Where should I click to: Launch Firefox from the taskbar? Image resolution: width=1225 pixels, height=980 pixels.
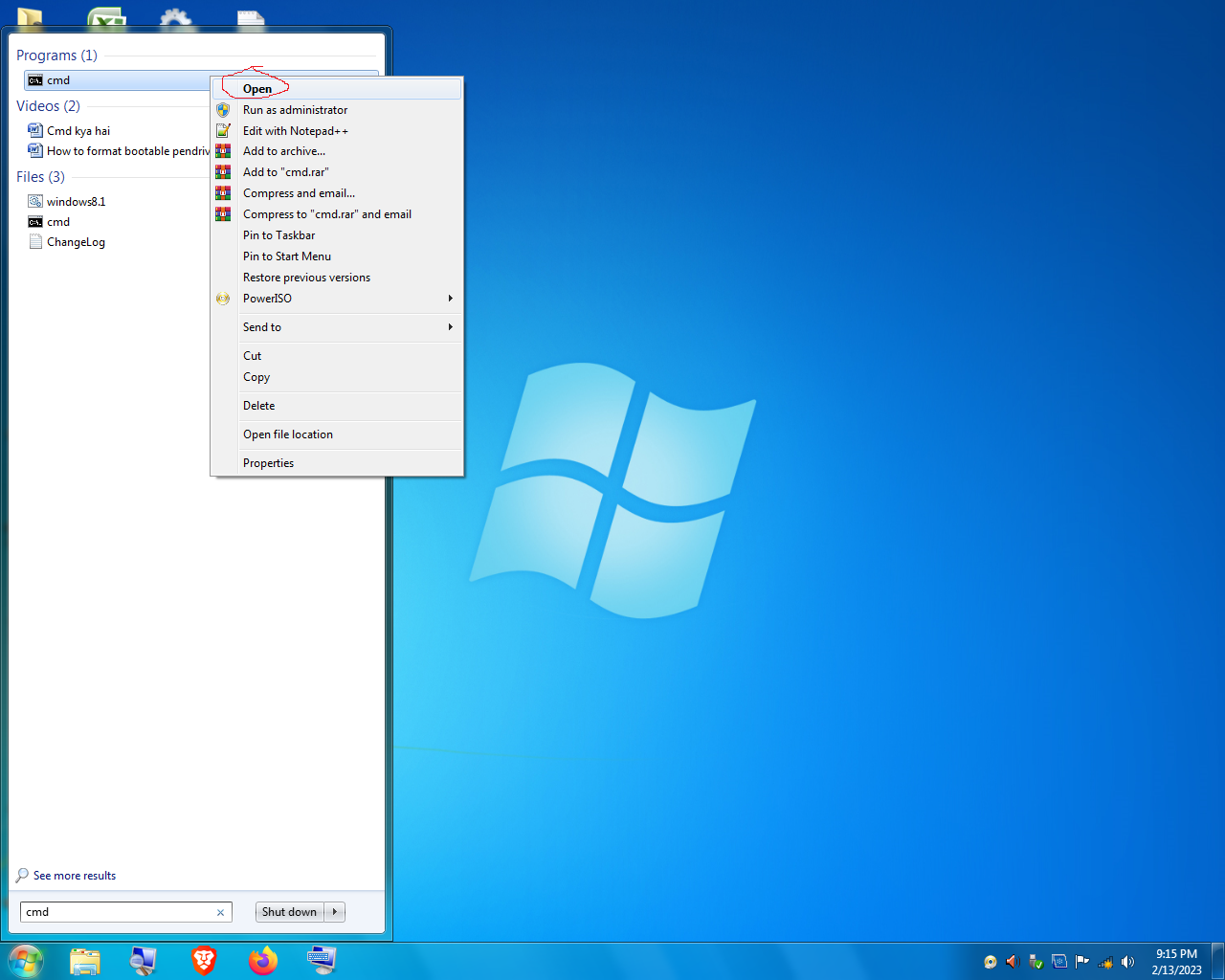click(262, 961)
